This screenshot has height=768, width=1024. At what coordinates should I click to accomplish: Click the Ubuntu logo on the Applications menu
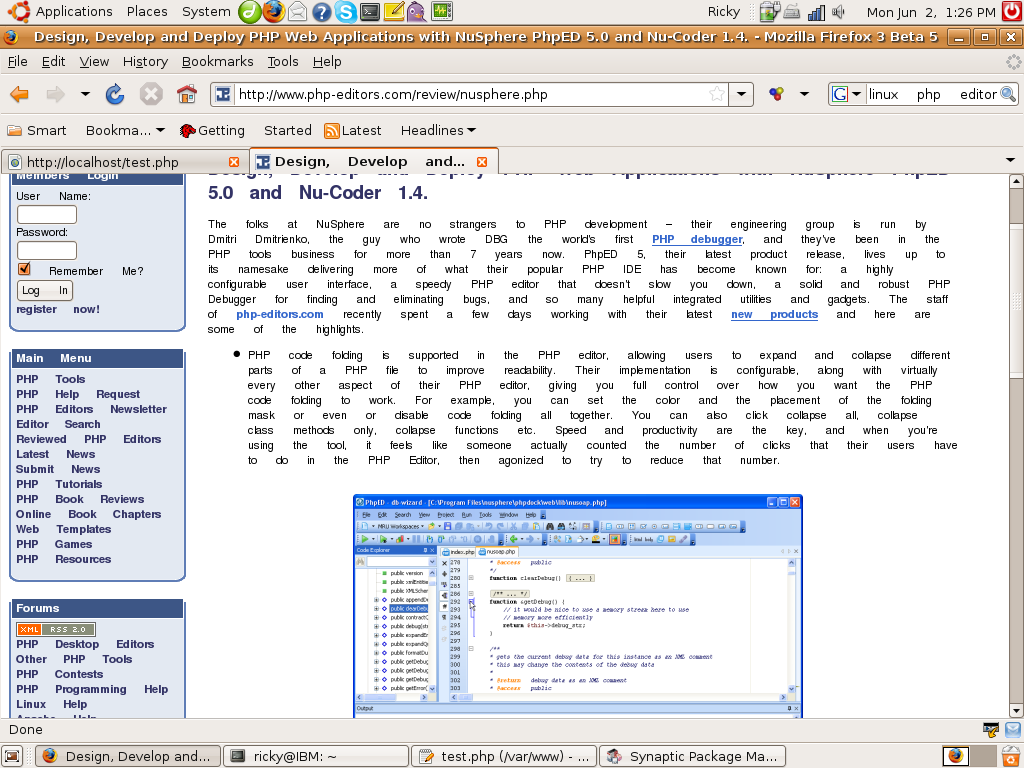(x=19, y=12)
